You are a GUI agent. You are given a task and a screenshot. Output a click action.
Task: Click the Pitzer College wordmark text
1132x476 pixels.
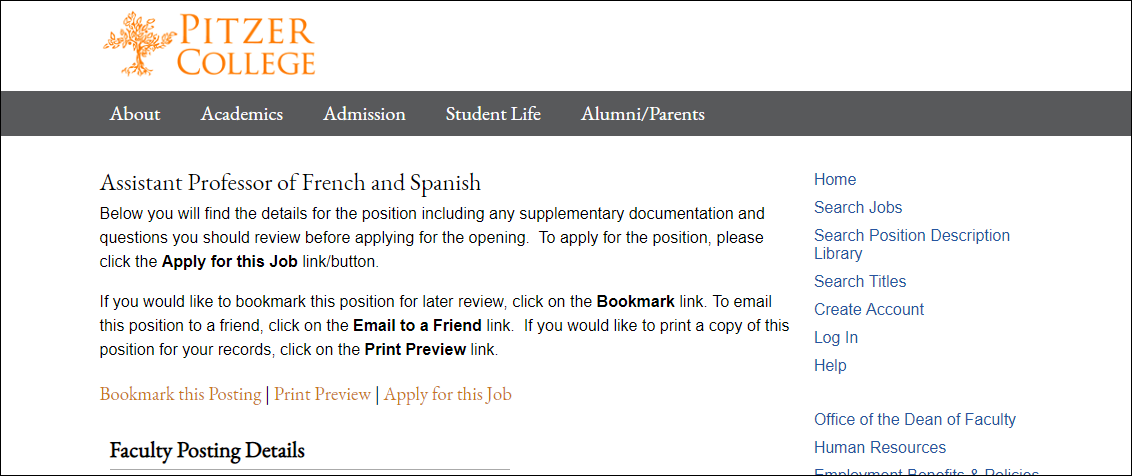247,45
